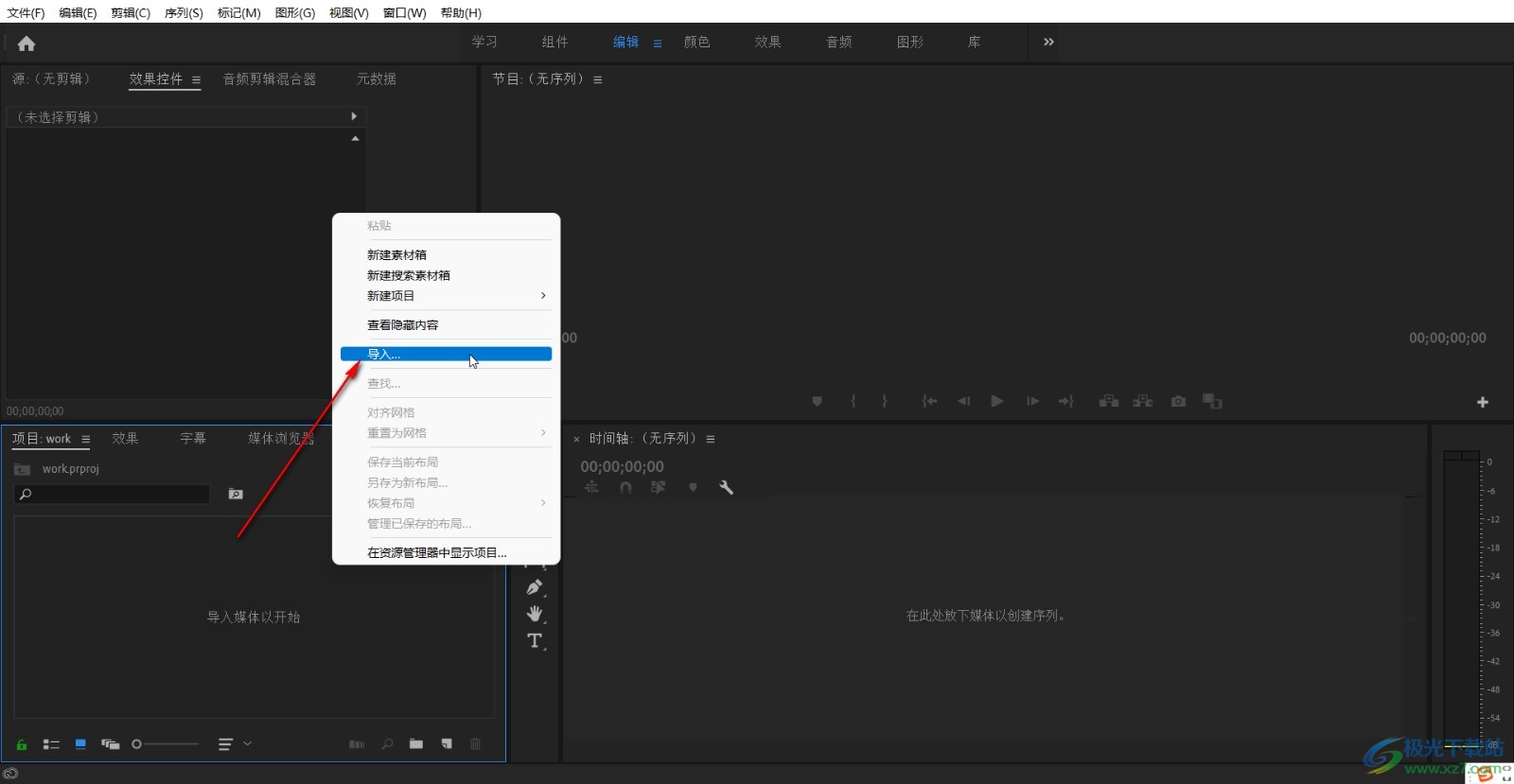Open Effect Controls panel menu

(196, 80)
